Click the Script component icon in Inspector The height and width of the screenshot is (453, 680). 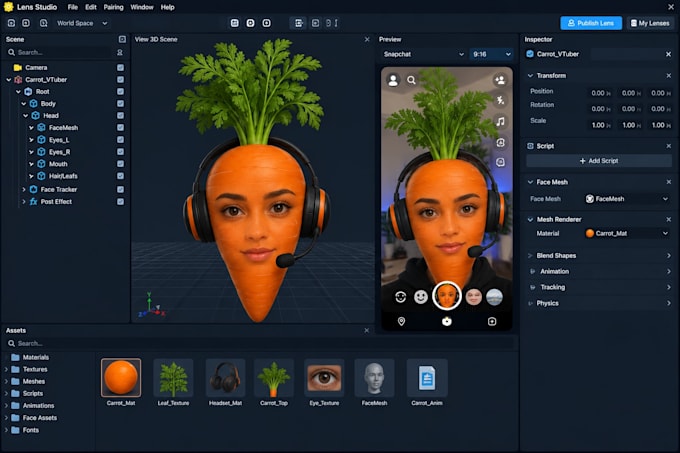coord(530,146)
